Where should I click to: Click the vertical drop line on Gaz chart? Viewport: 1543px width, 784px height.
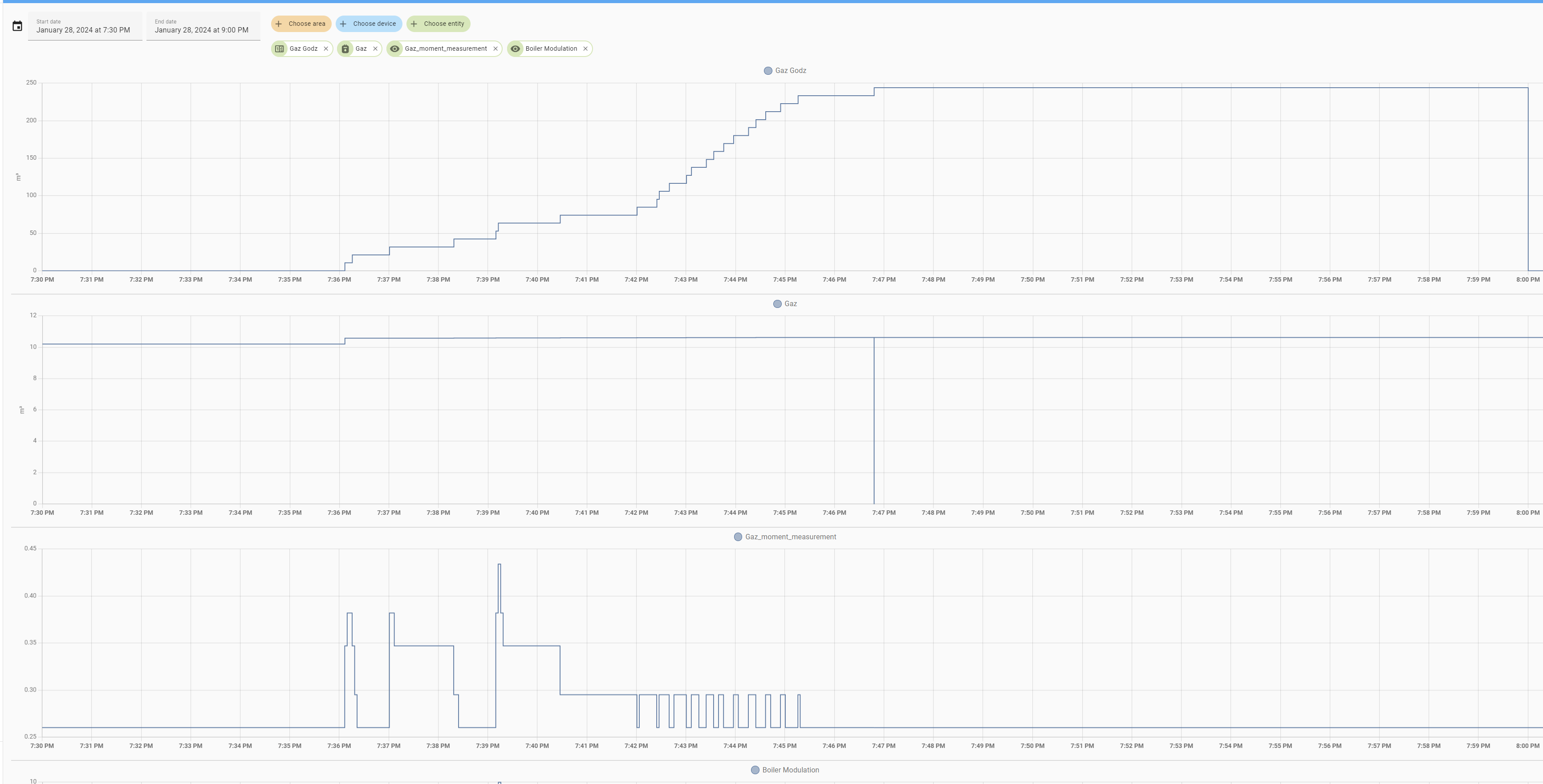(874, 419)
